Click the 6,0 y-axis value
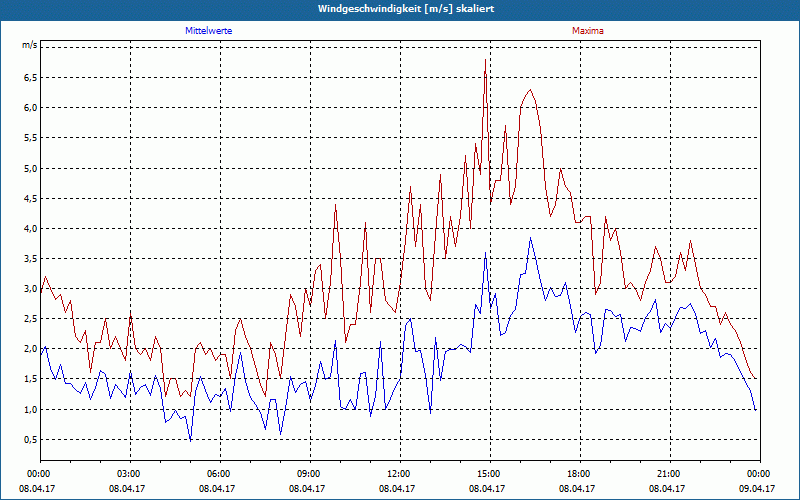Image resolution: width=800 pixels, height=500 pixels. tap(31, 108)
